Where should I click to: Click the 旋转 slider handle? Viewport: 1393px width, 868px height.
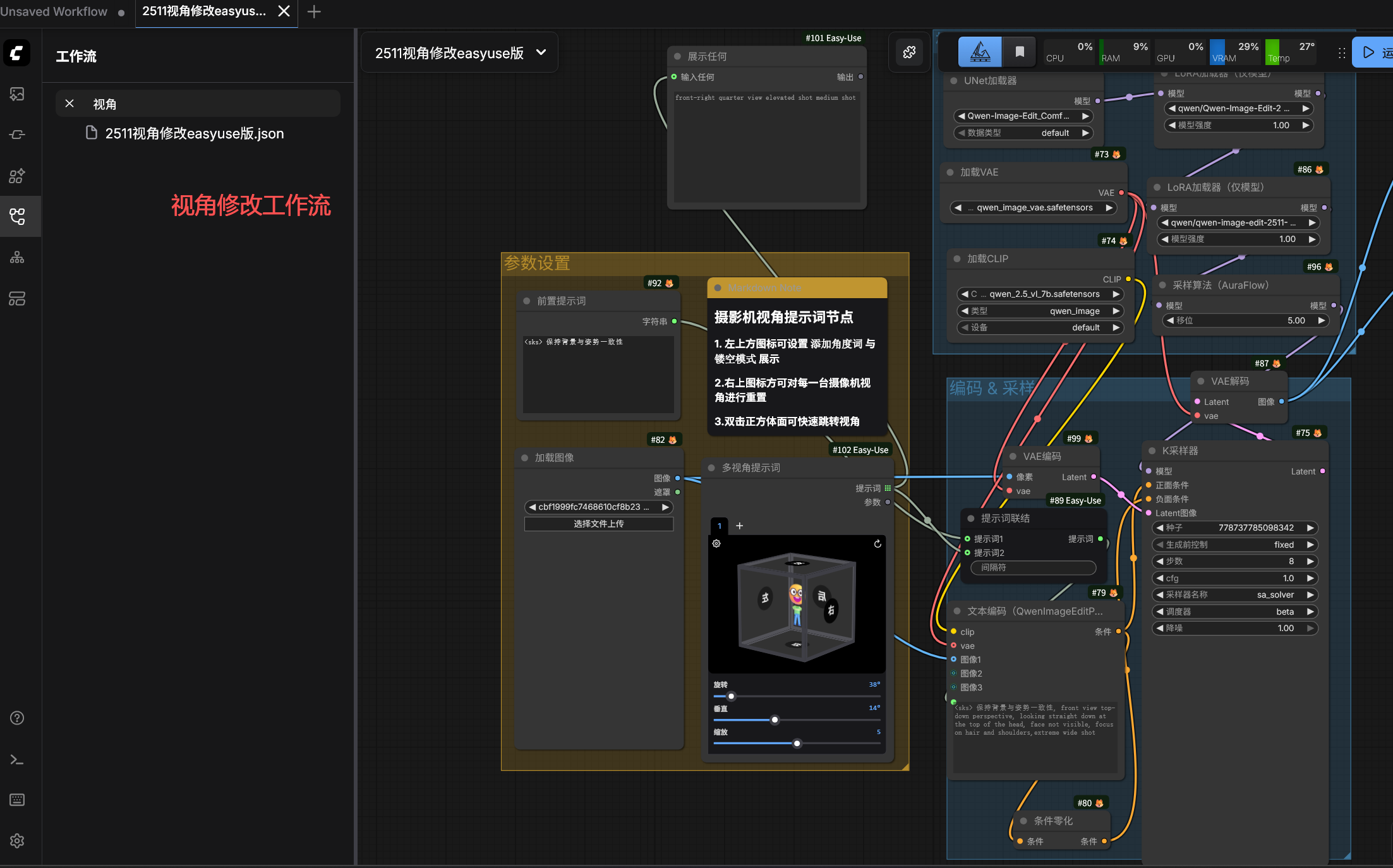732,696
